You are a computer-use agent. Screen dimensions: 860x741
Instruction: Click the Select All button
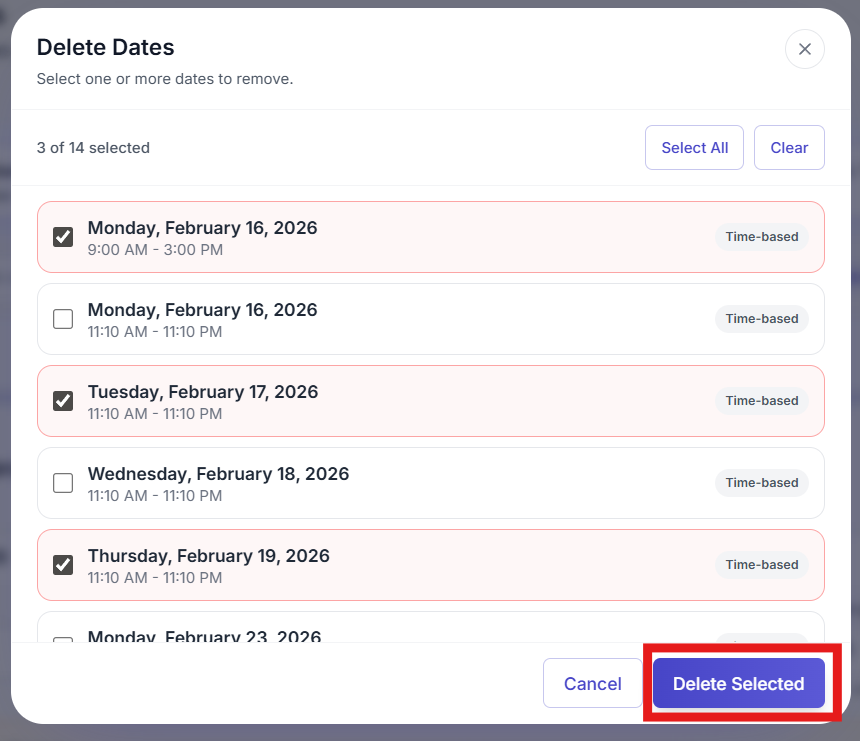click(x=694, y=148)
